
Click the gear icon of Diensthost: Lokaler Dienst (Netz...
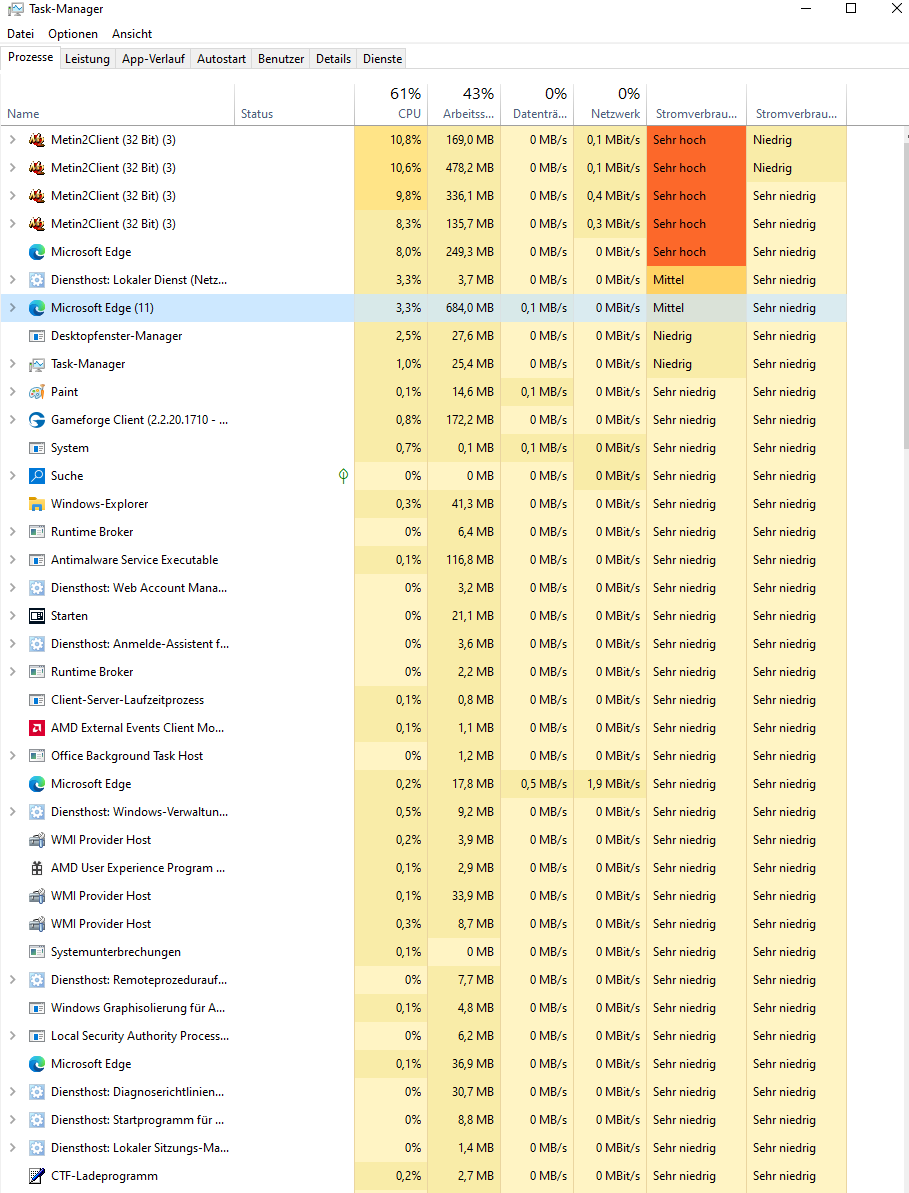point(37,280)
